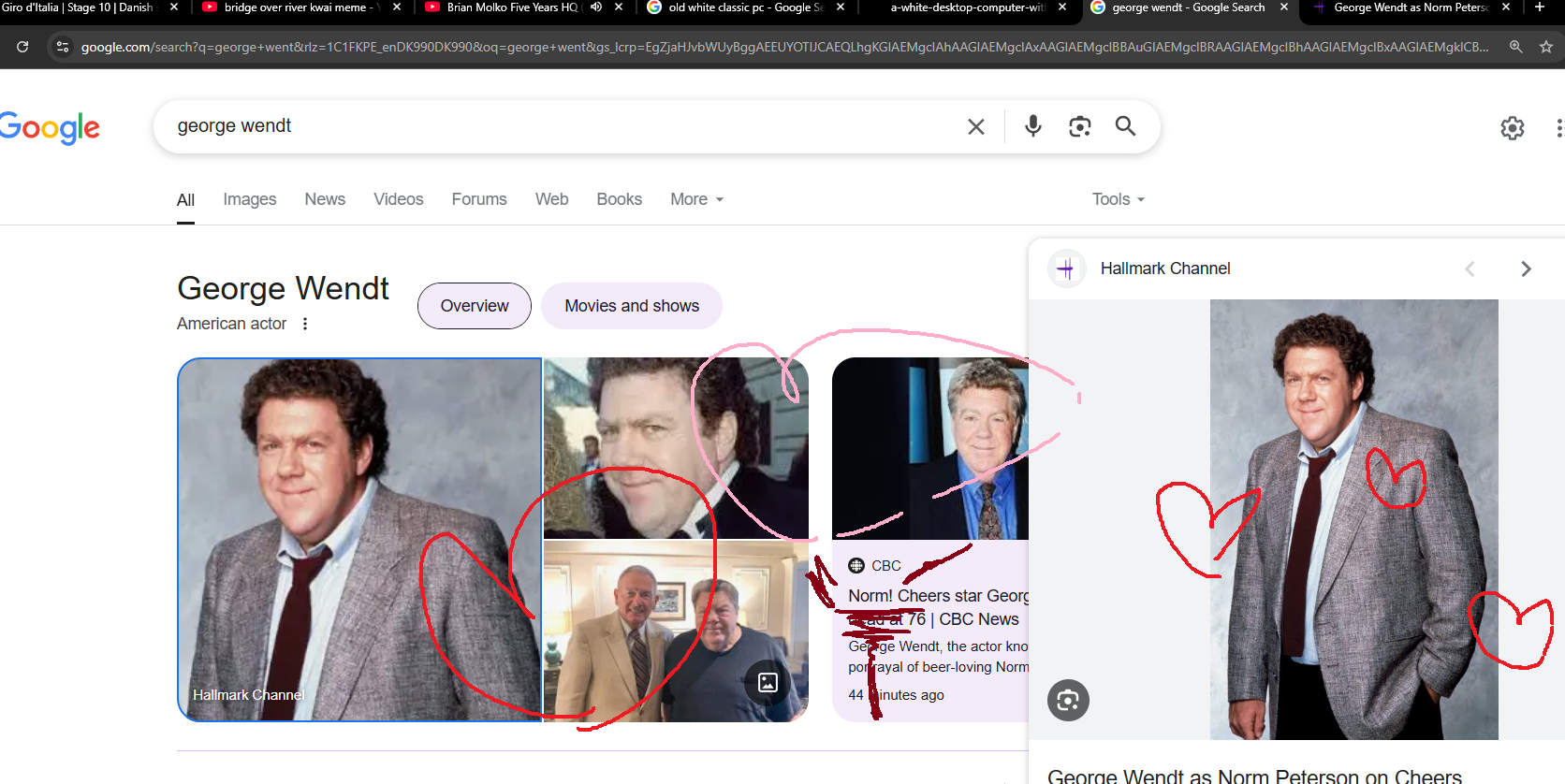Click into the search field containing george wendt
The height and width of the screenshot is (784, 1565).
click(x=562, y=126)
